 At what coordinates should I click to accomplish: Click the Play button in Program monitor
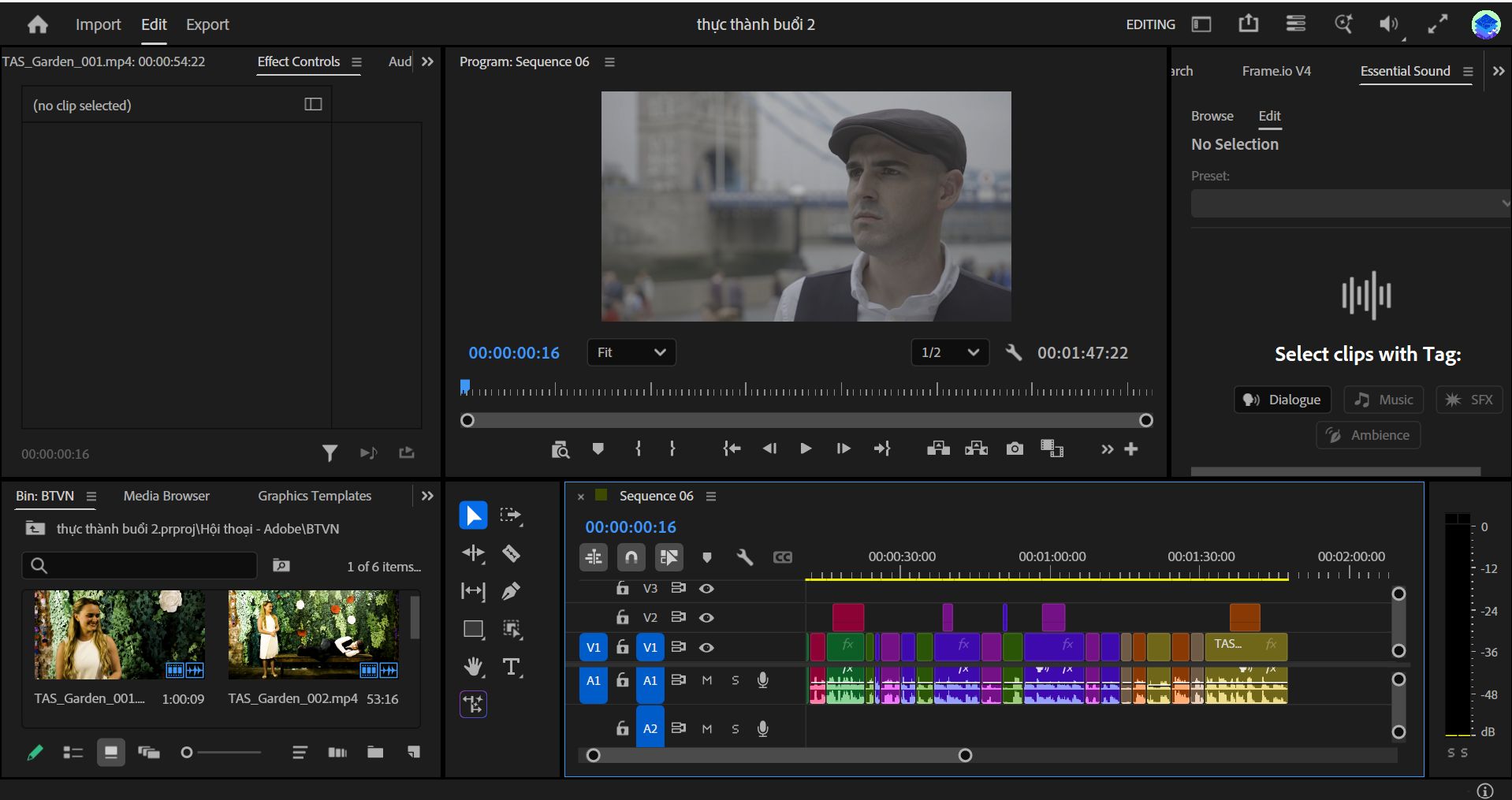tap(806, 448)
